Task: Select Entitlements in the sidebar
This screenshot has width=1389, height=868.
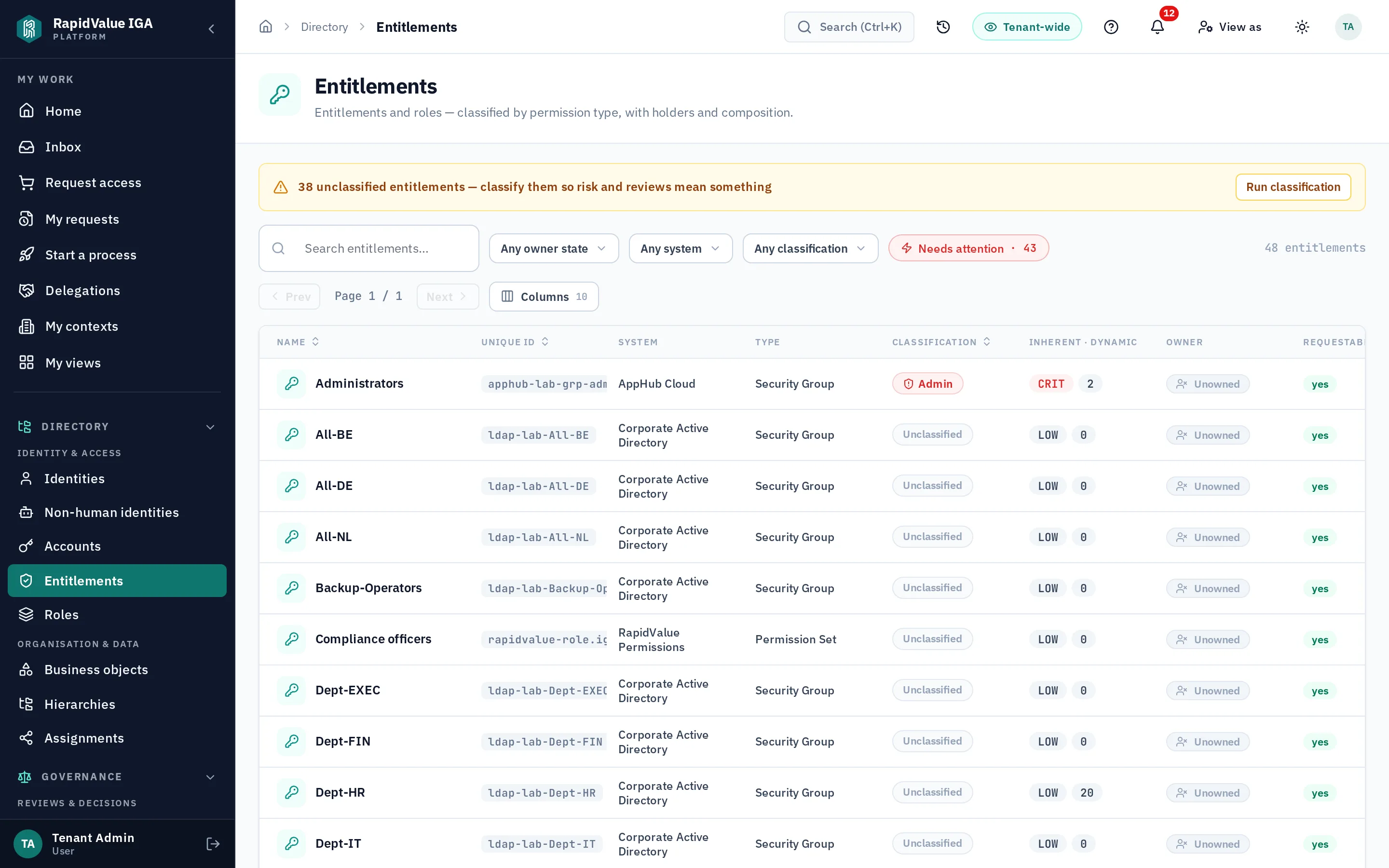Action: coord(117,581)
